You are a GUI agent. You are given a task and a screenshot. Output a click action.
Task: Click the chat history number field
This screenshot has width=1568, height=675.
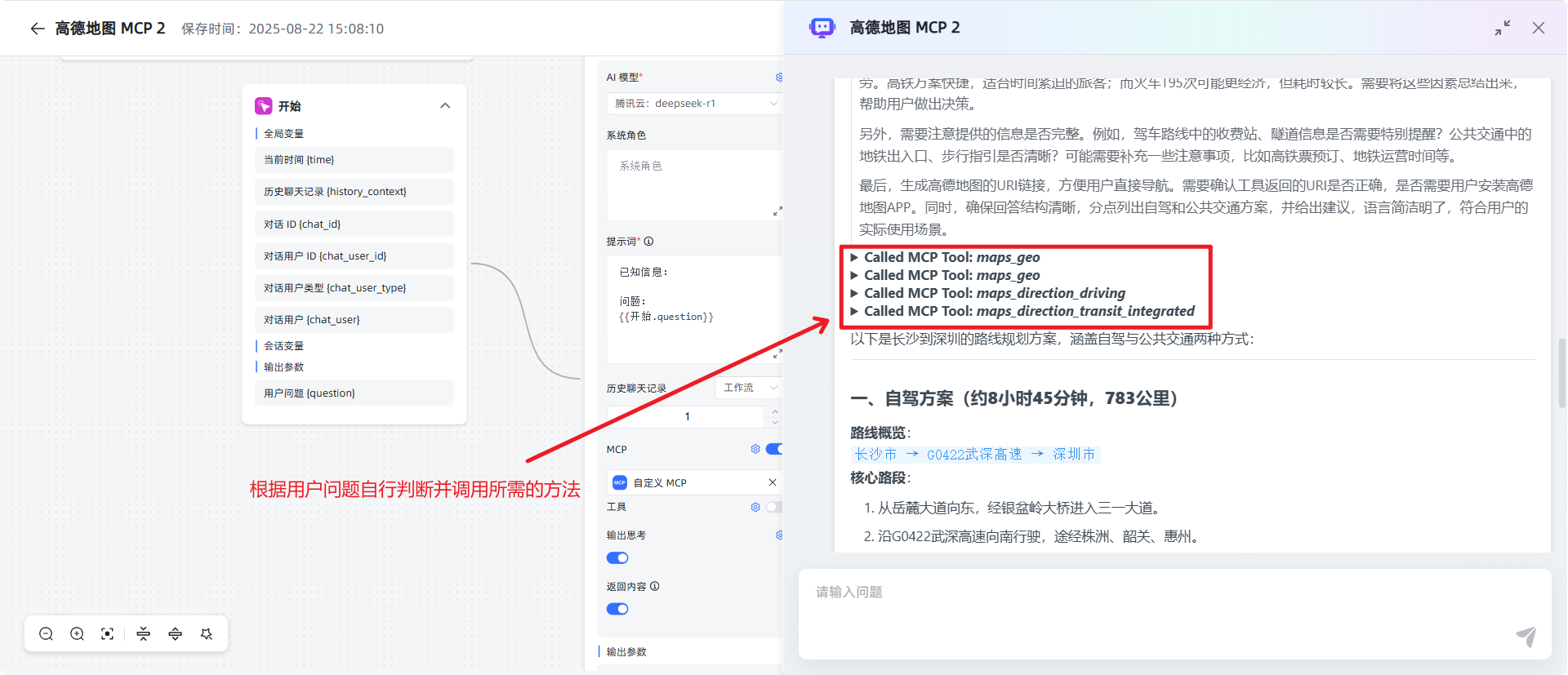(x=687, y=416)
